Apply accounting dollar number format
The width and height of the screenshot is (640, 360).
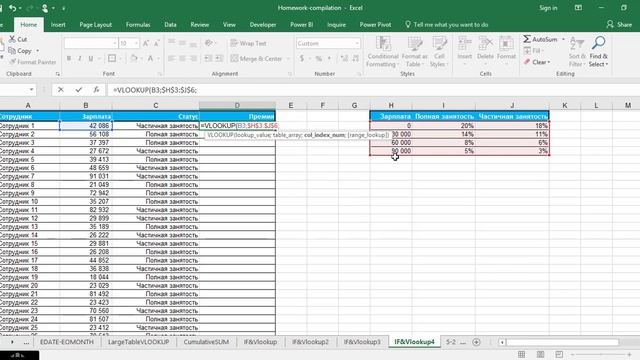[302, 59]
